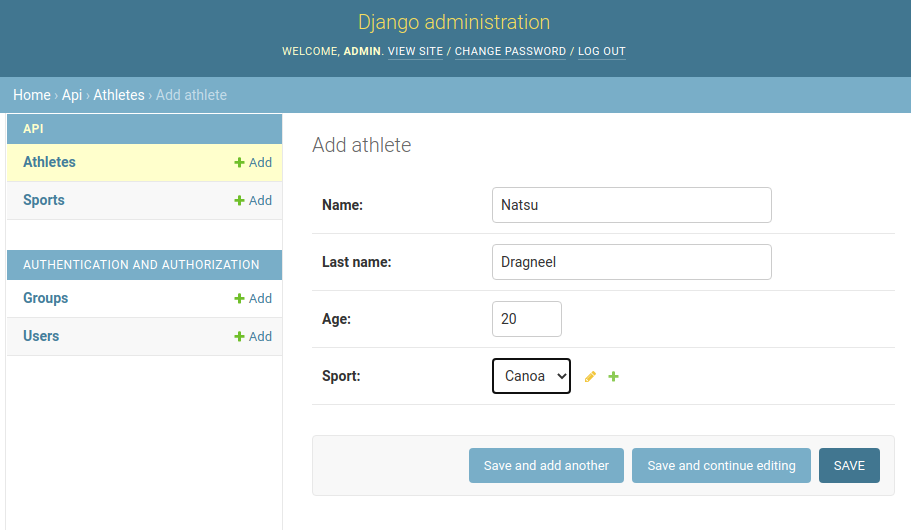Add another sport with the green plus icon

[613, 377]
